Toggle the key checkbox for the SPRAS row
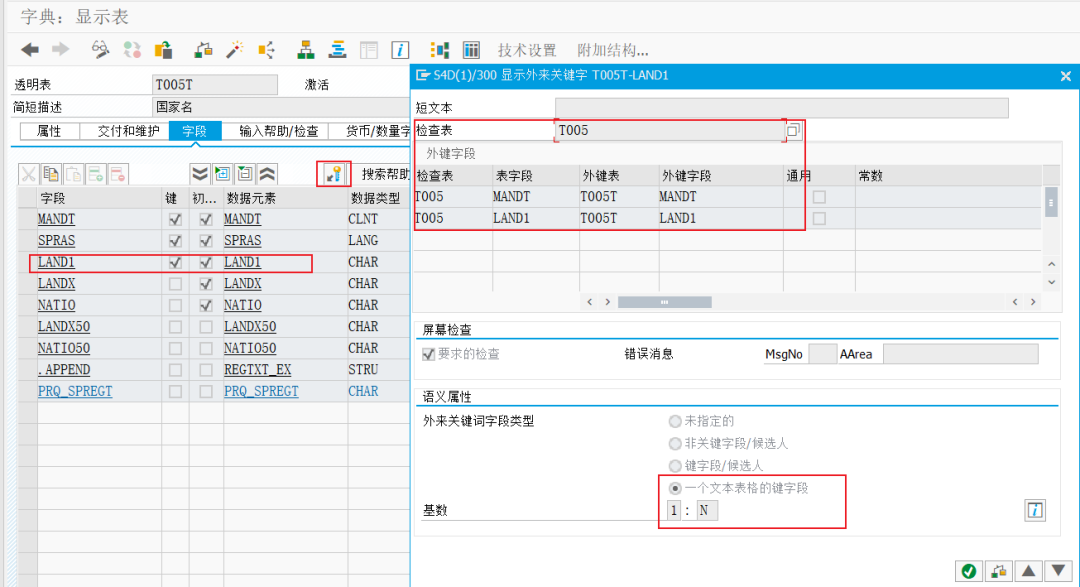The width and height of the screenshot is (1080, 587). point(175,240)
